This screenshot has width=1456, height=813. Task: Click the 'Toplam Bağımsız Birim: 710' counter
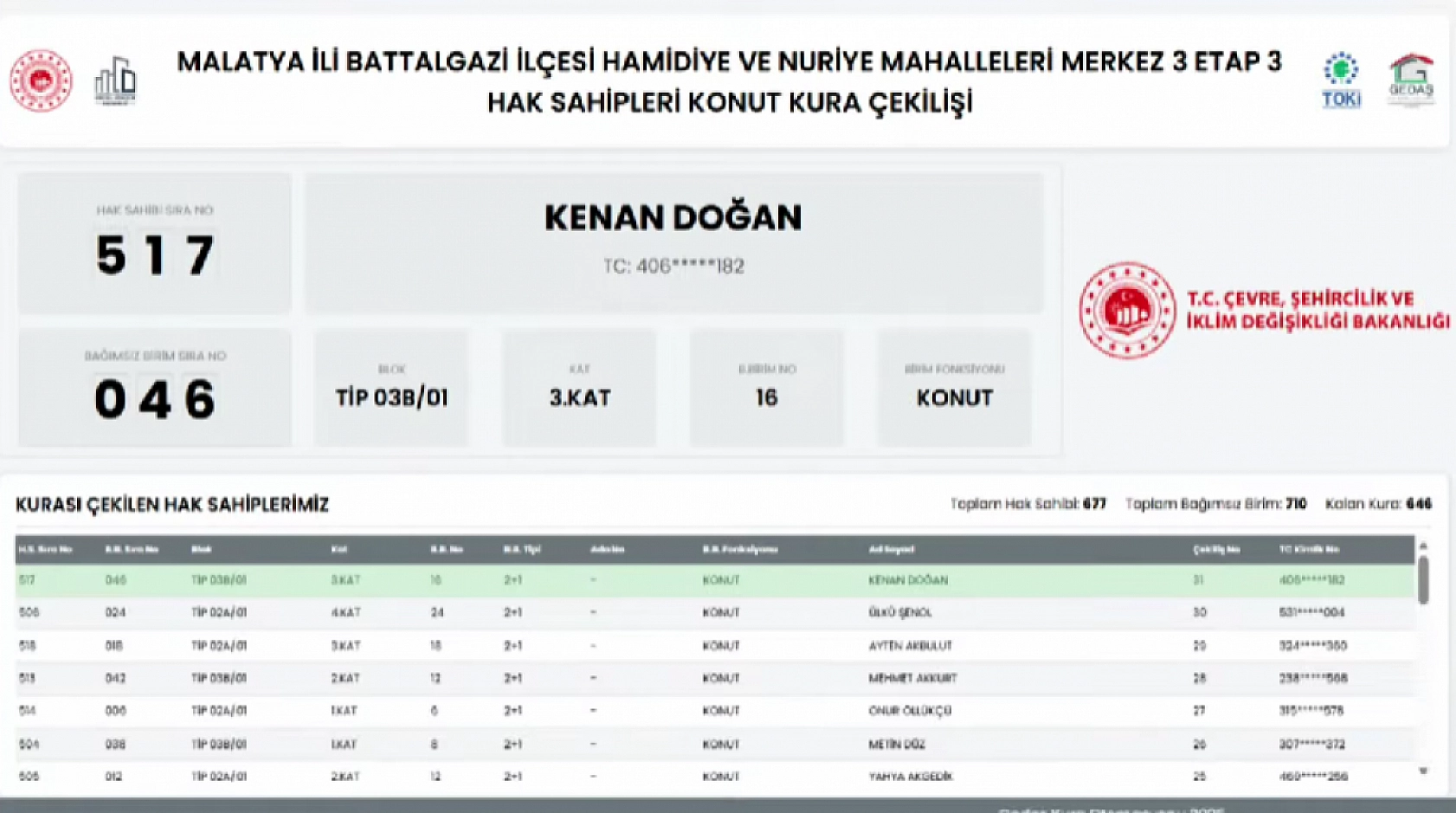coord(1216,504)
